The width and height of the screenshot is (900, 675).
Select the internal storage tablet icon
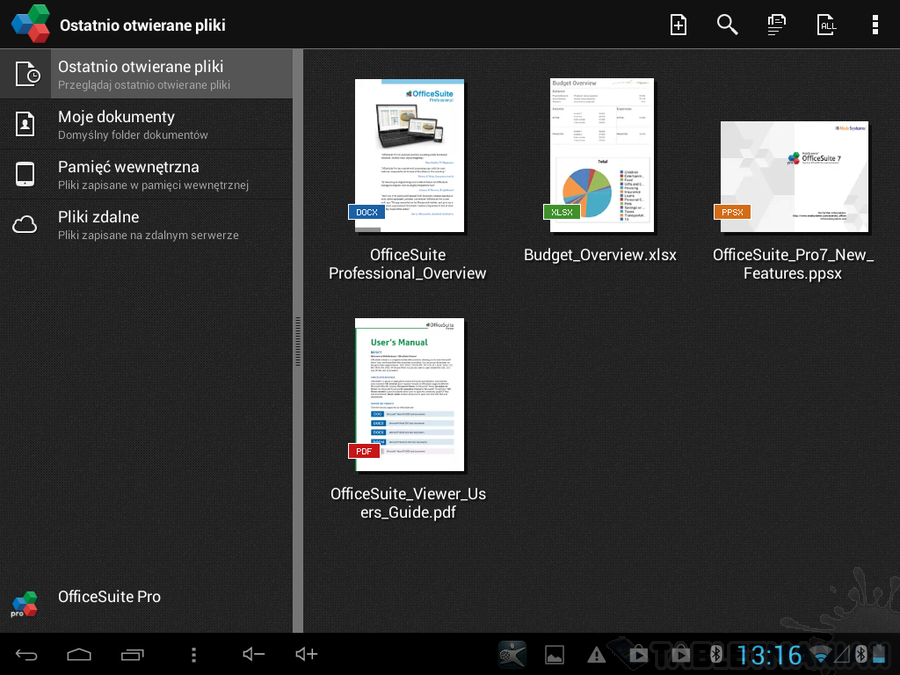[25, 174]
